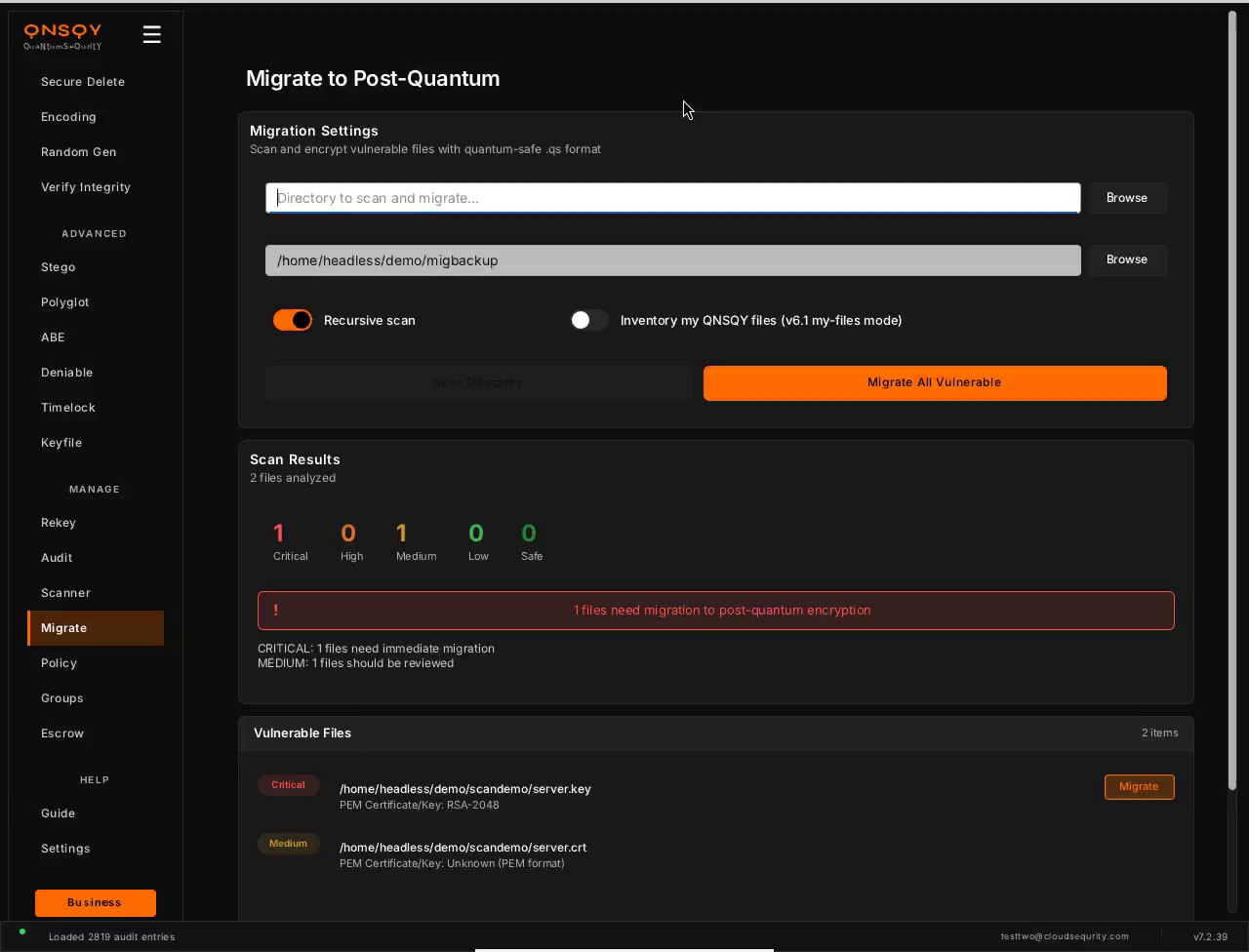1249x952 pixels.
Task: Browse for the migbackup directory
Action: pyautogui.click(x=1127, y=259)
